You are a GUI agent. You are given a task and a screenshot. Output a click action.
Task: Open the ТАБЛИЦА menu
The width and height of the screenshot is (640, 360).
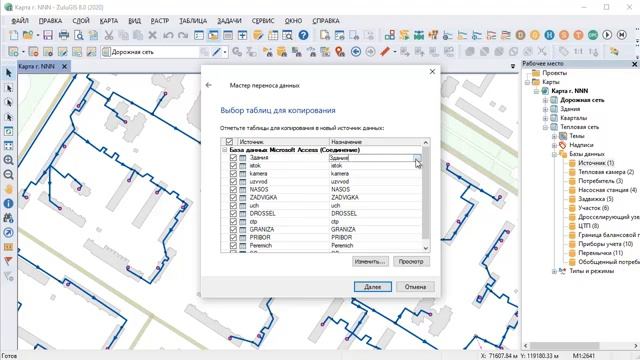click(x=193, y=21)
